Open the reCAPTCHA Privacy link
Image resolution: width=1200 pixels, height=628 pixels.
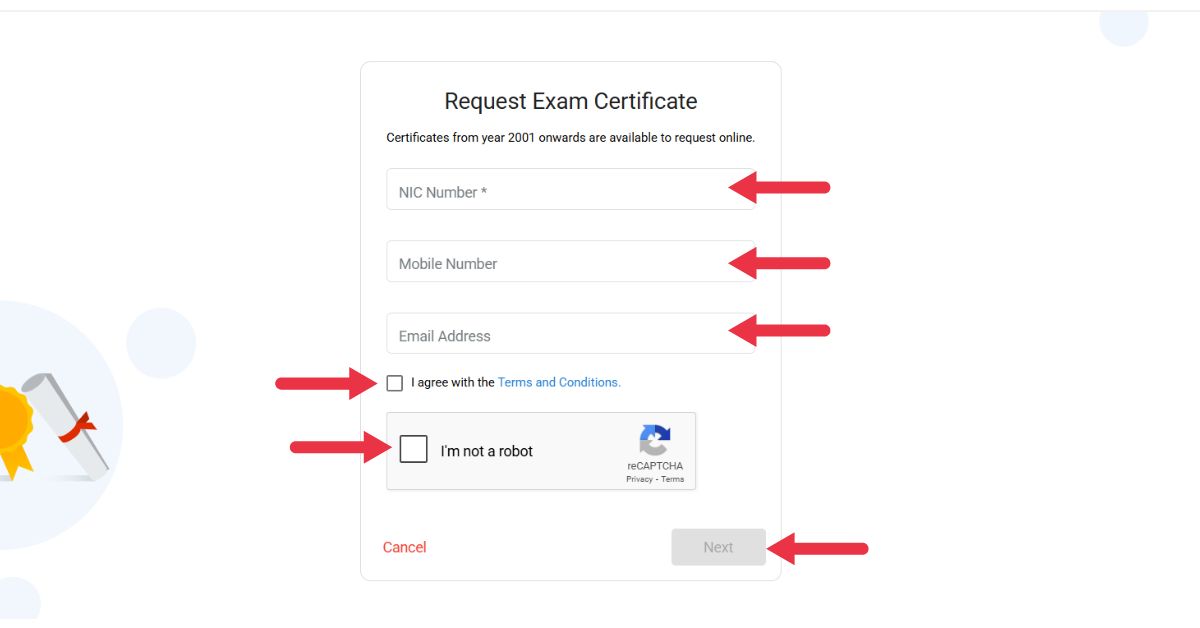[x=639, y=479]
